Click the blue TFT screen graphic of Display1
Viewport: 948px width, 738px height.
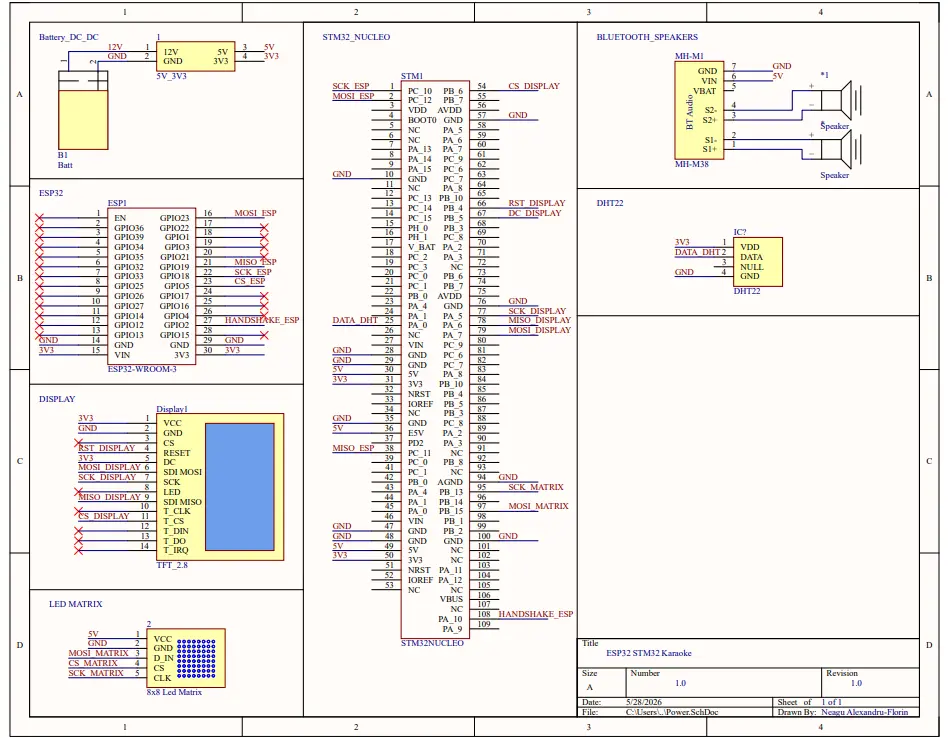coord(240,487)
